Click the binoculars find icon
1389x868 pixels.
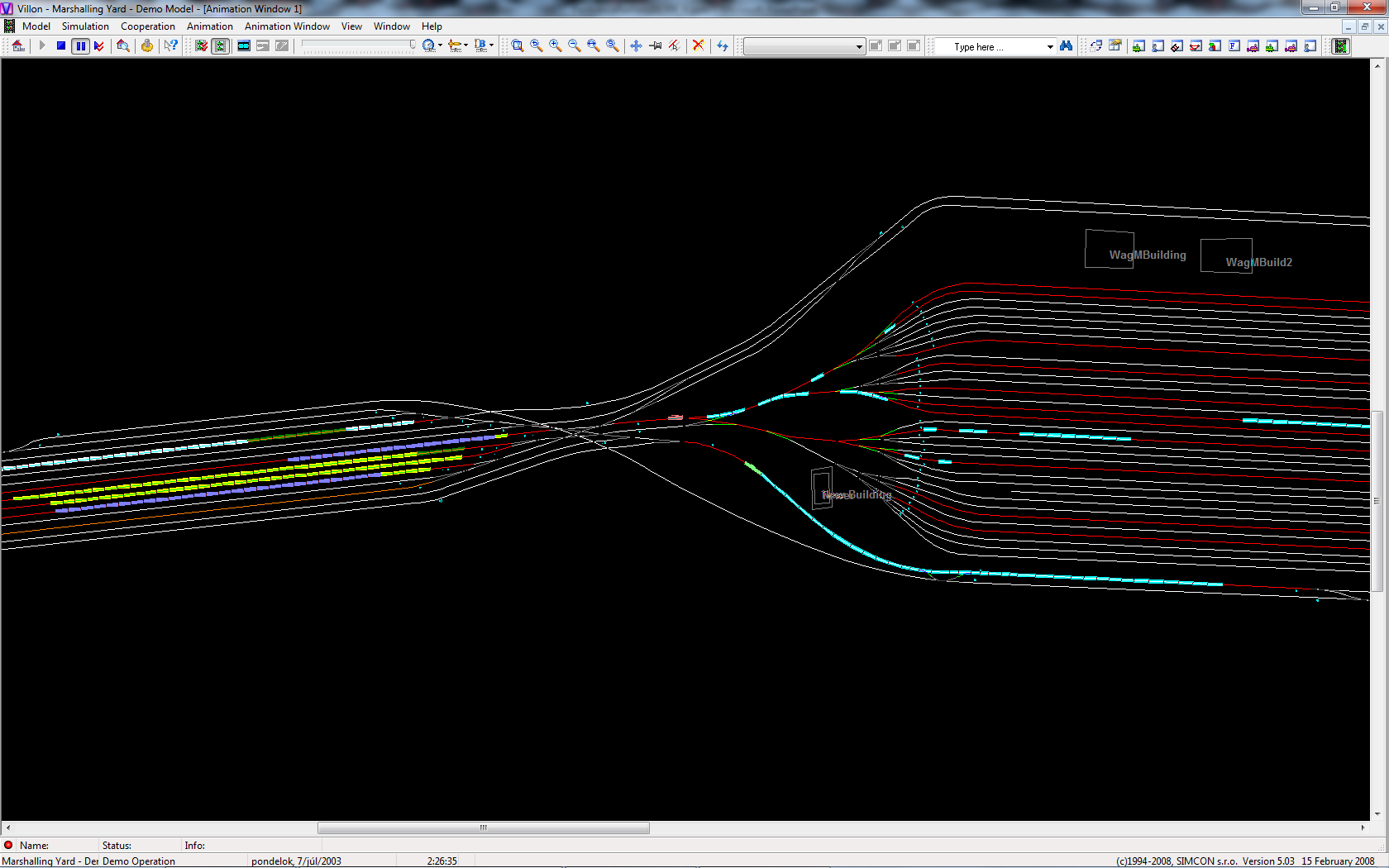[1067, 46]
